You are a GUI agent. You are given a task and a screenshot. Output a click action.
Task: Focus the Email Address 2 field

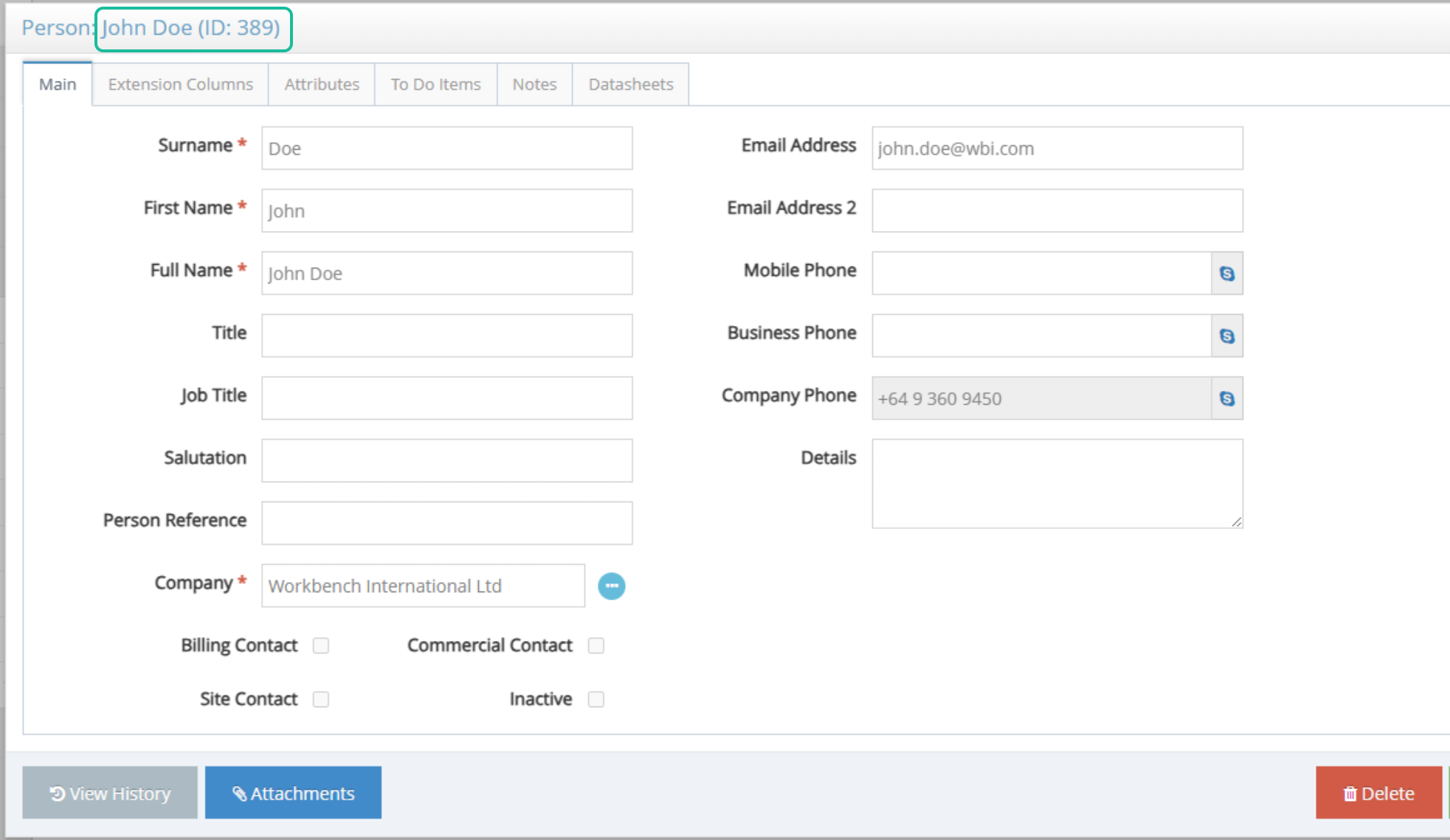click(x=1057, y=211)
